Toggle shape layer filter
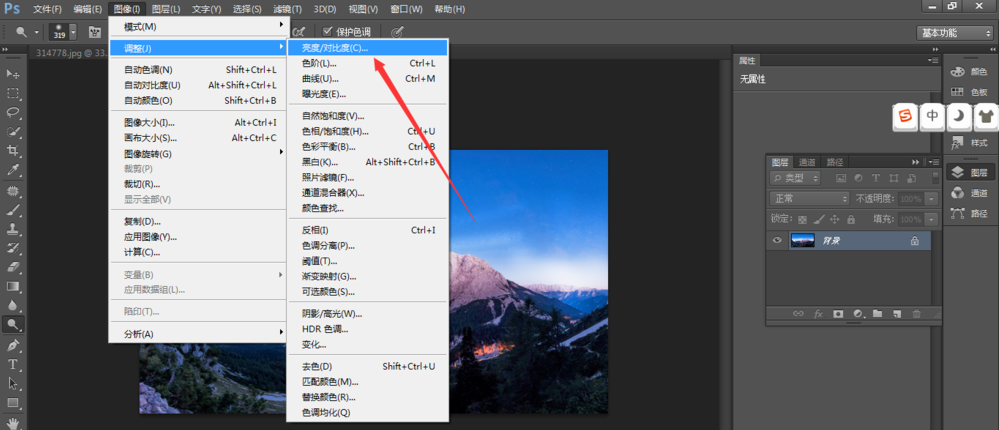This screenshot has height=430, width=999. pos(894,178)
